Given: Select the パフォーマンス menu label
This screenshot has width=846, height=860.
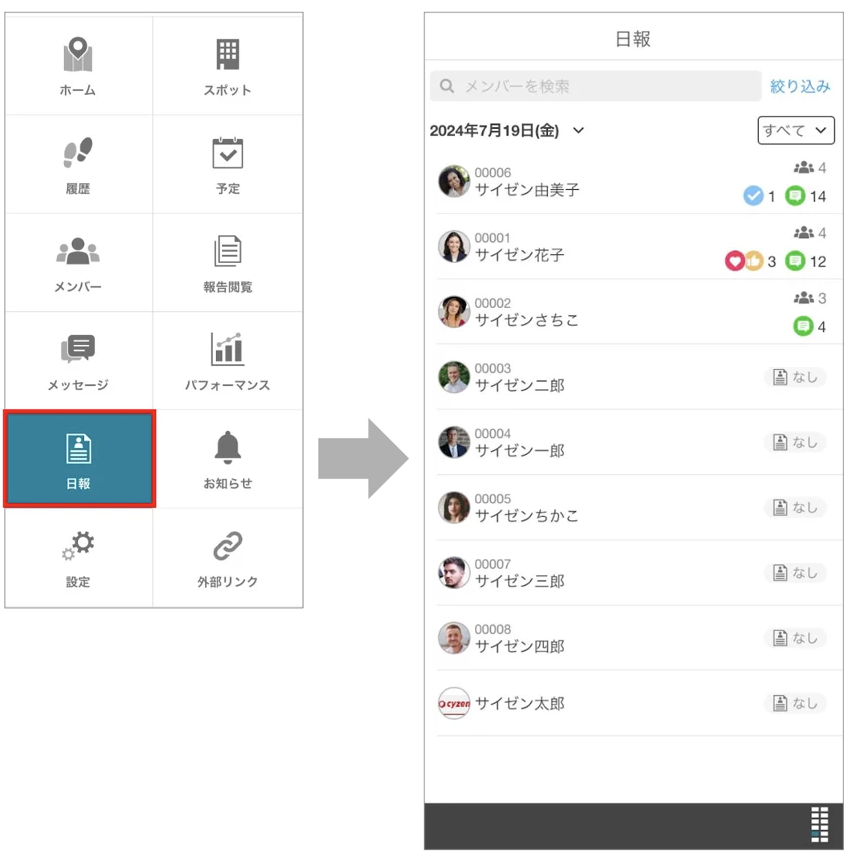Looking at the screenshot, I should 227,385.
